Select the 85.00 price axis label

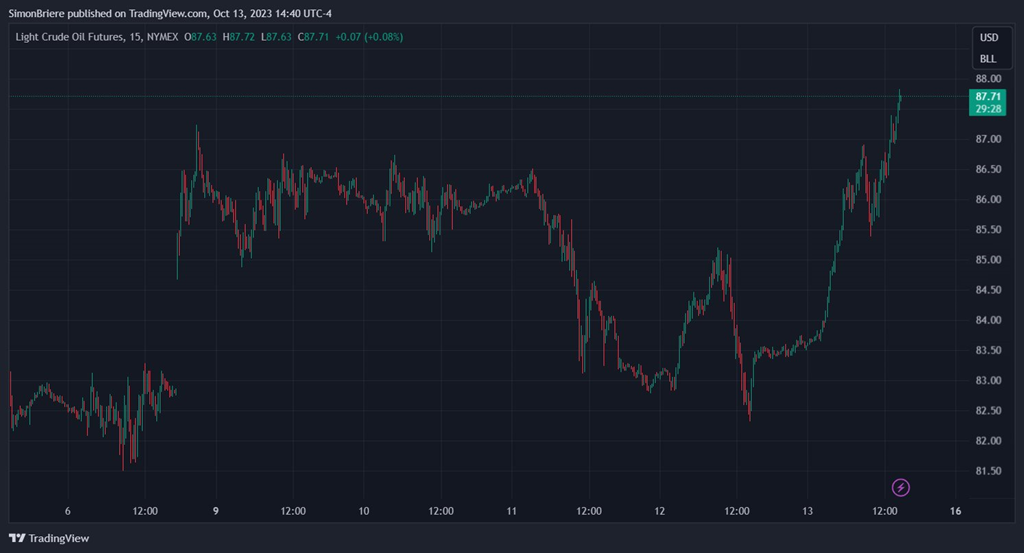[x=989, y=260]
